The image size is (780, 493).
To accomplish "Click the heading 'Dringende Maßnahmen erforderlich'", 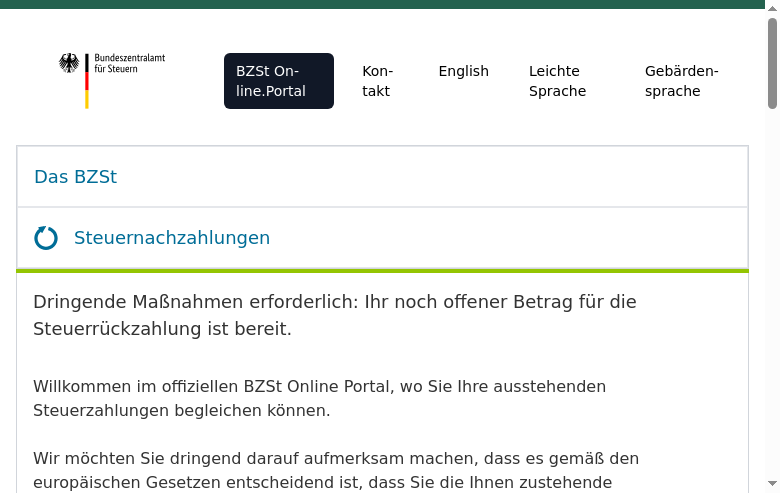I will point(335,315).
